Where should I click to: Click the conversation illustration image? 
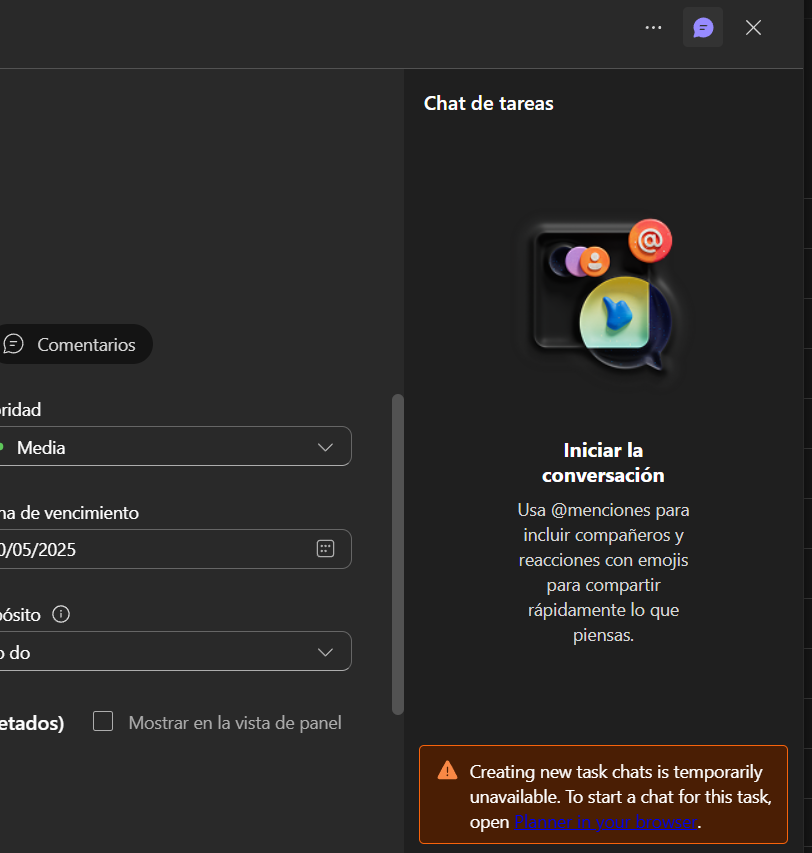(603, 296)
